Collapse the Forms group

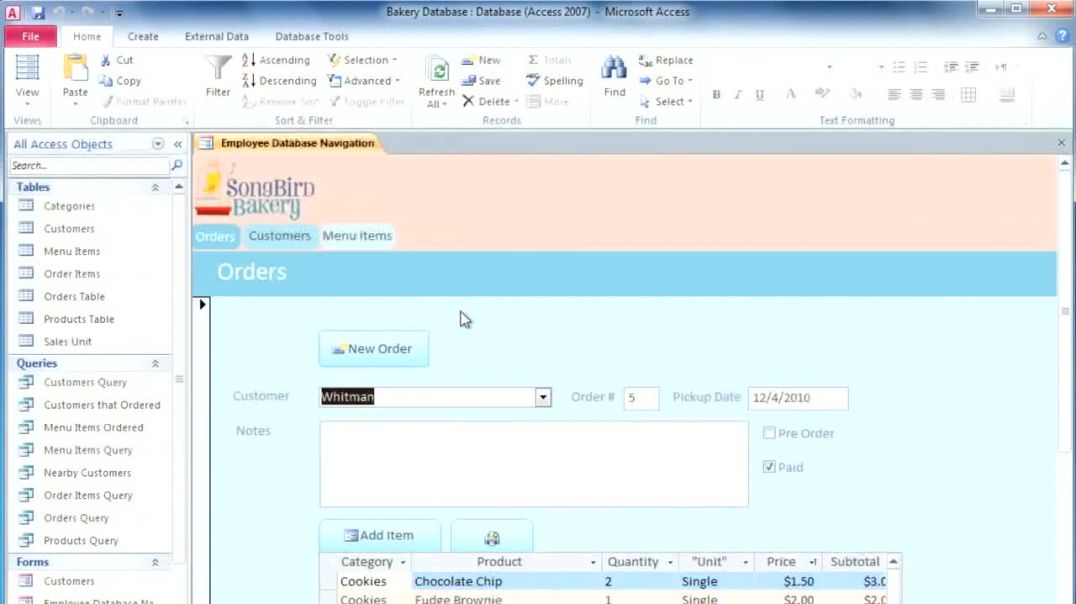[155, 562]
